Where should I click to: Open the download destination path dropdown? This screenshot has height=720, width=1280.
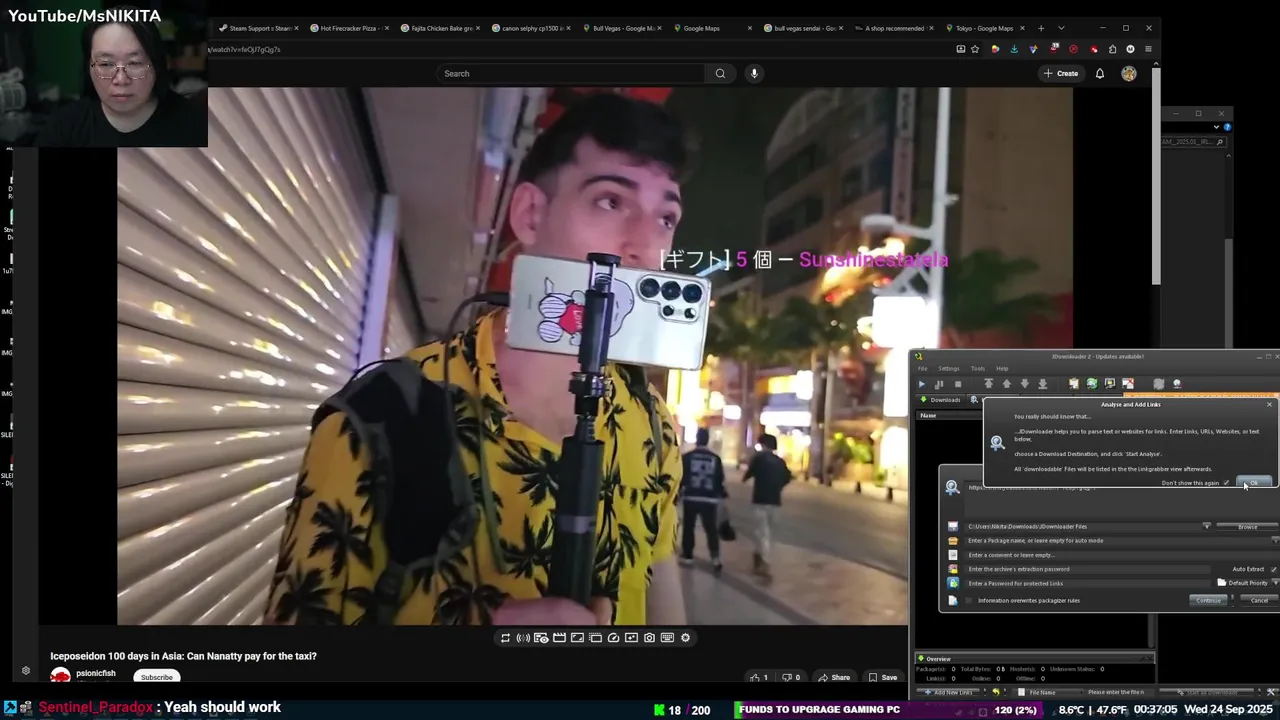pos(1206,526)
